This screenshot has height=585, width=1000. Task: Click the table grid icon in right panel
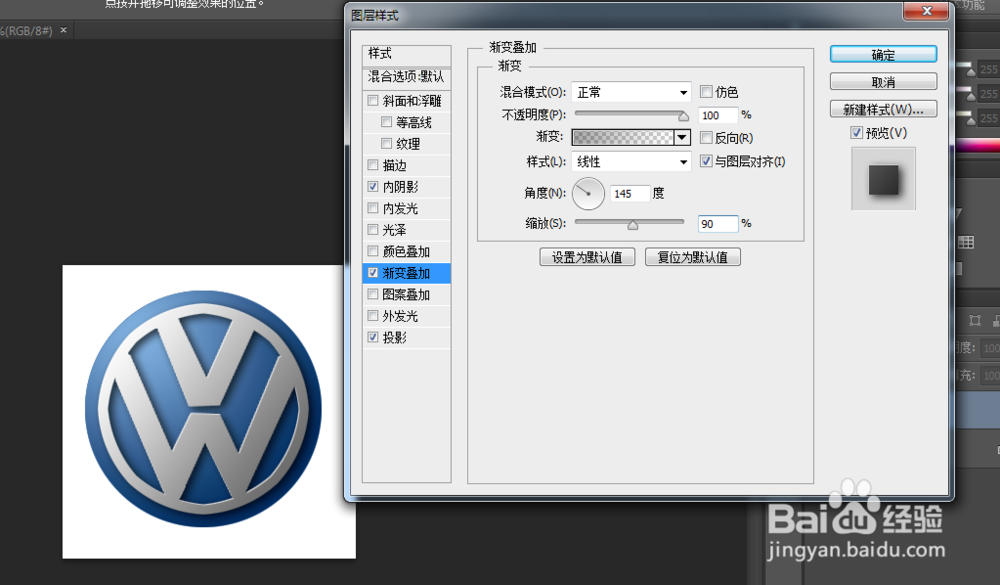click(x=966, y=242)
